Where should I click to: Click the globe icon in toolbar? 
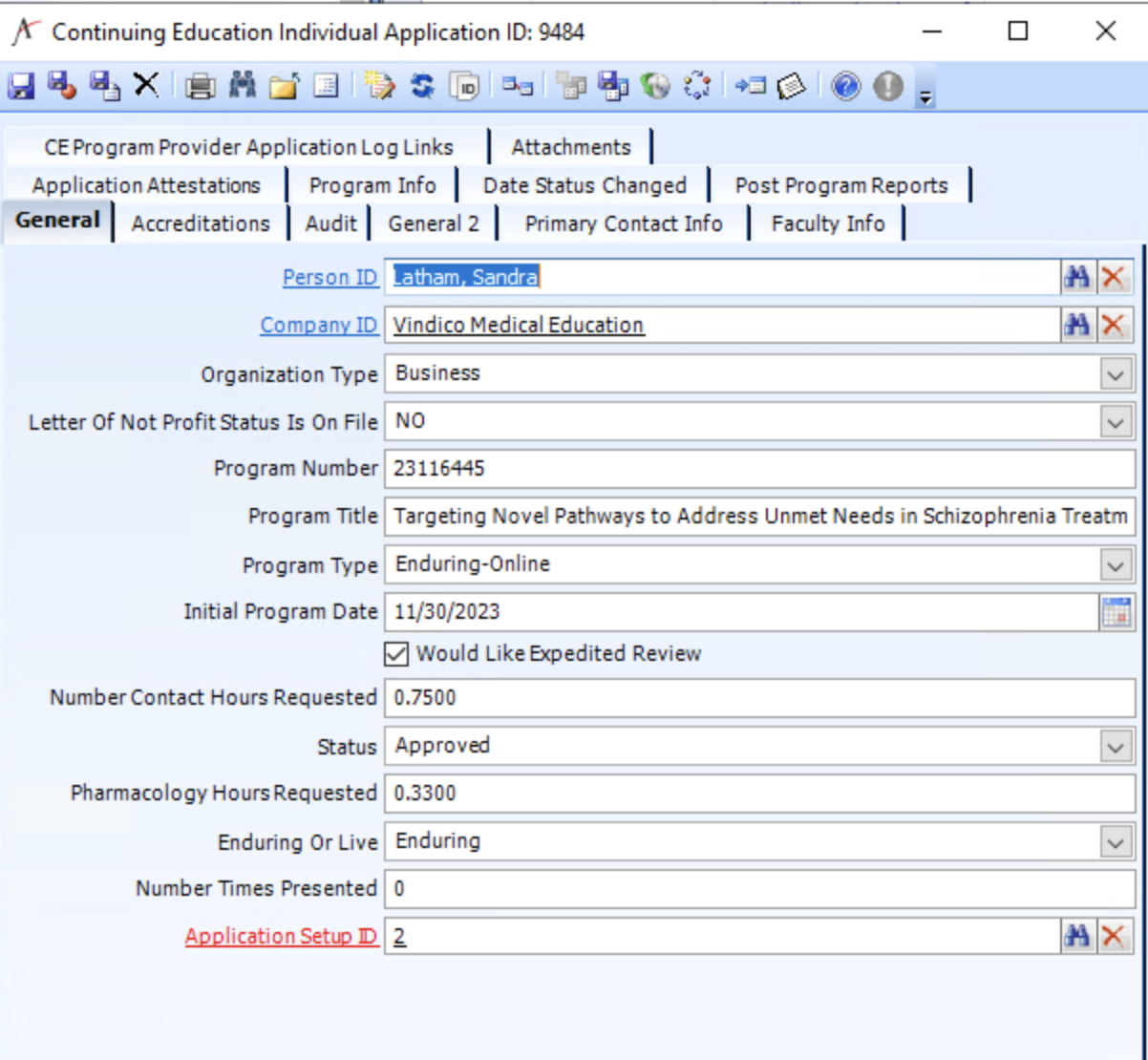[655, 87]
